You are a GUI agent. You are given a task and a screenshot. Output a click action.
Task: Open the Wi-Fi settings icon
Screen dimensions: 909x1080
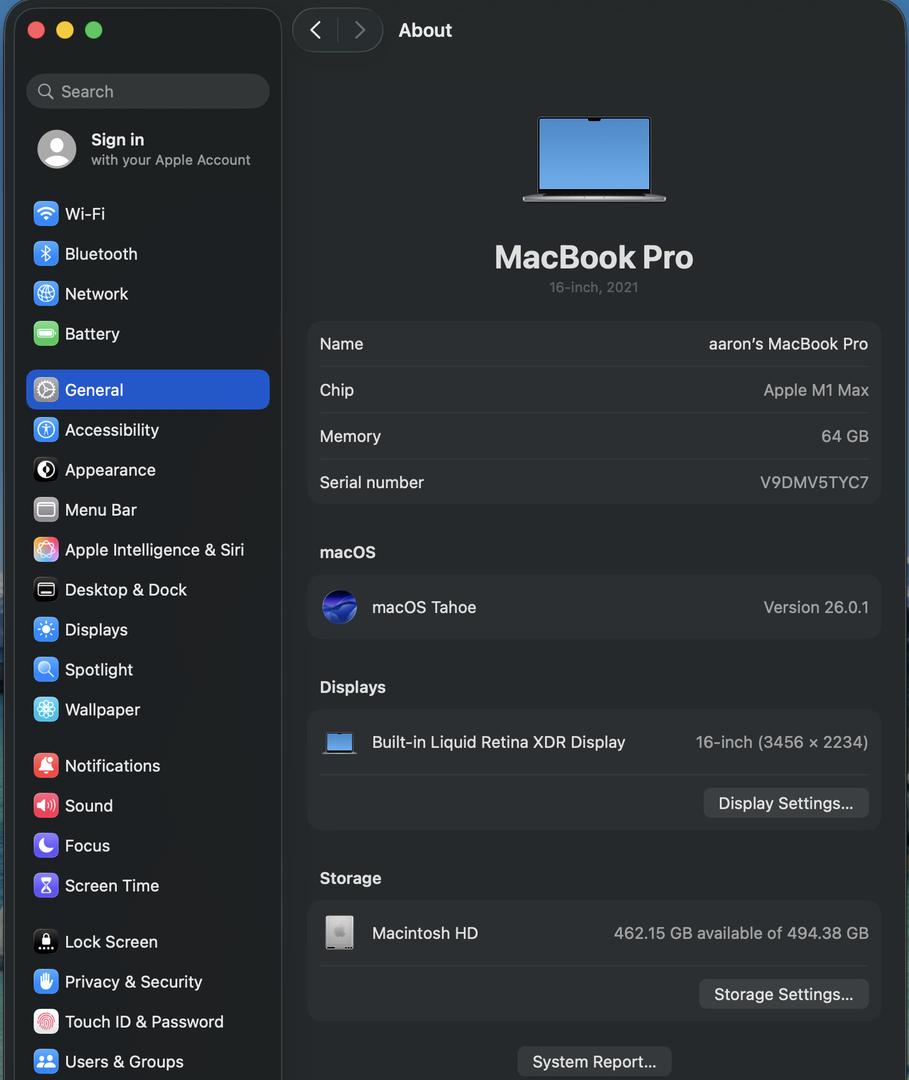[x=46, y=214]
